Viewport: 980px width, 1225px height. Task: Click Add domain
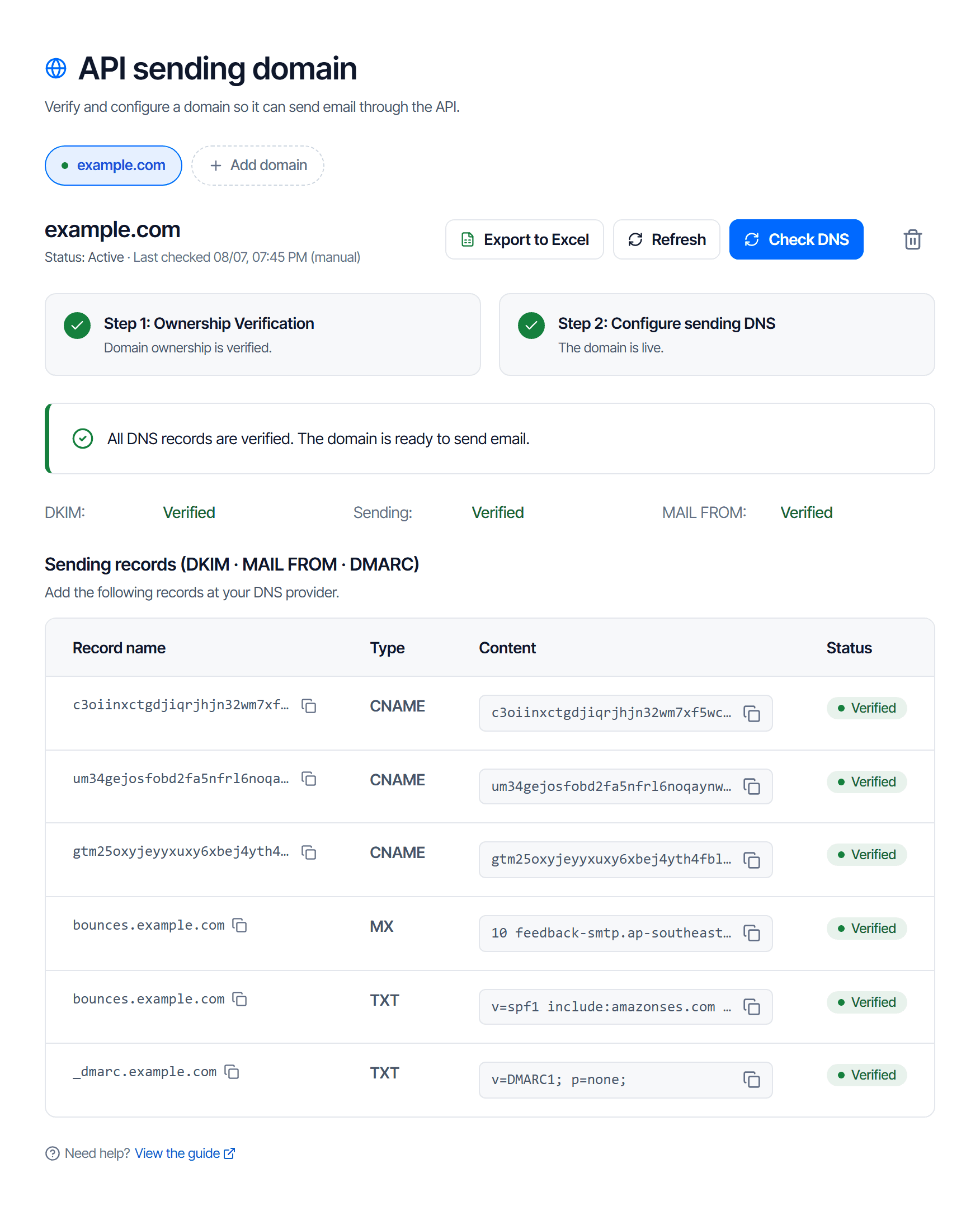(x=258, y=166)
